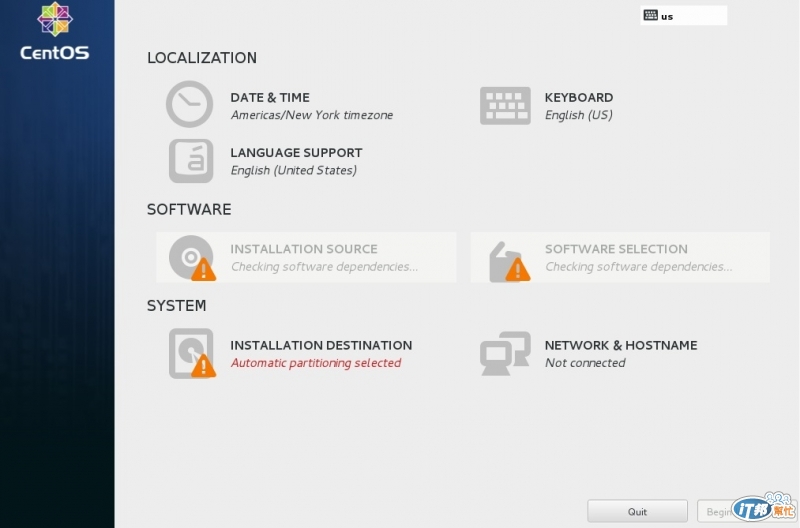
Task: Click the SOFTWARE section heading
Action: click(189, 209)
